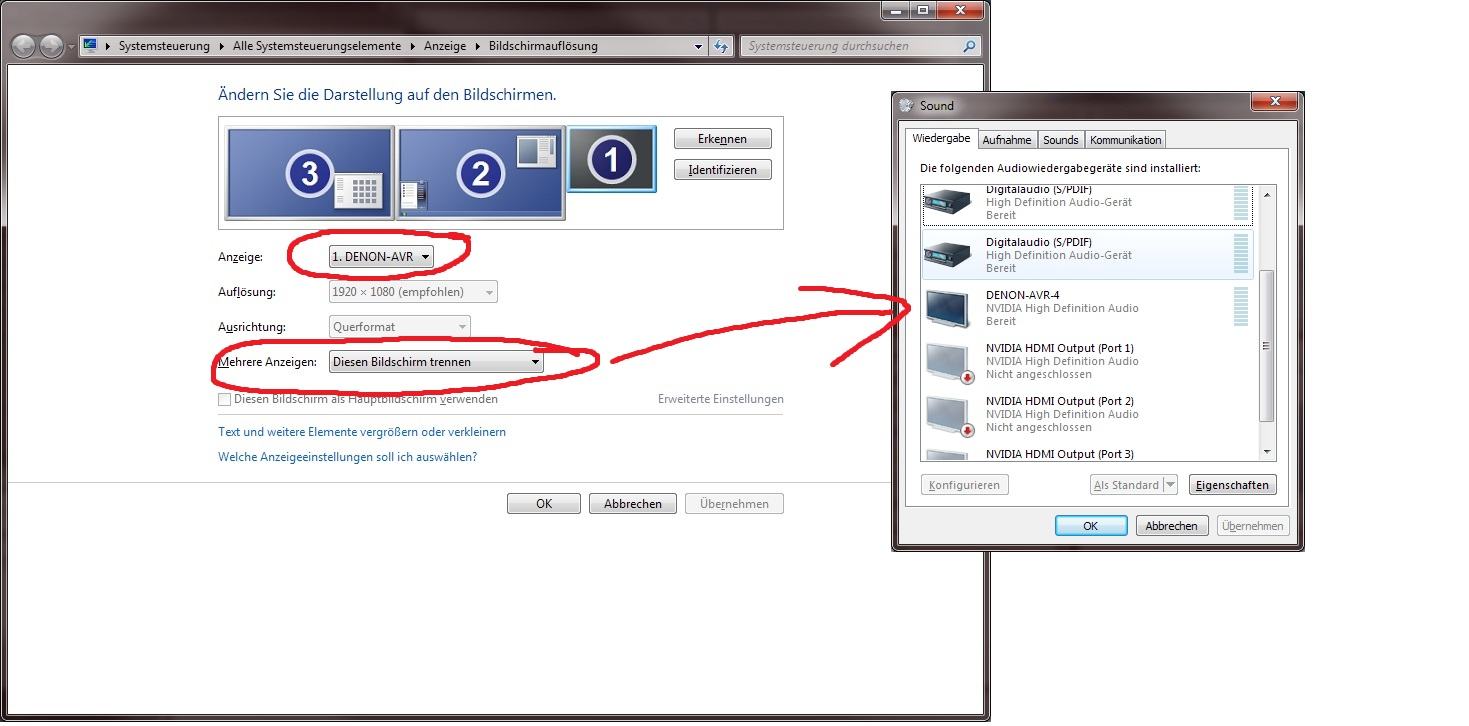The height and width of the screenshot is (726, 1469).
Task: Click the Forward navigation arrow
Action: coord(52,46)
